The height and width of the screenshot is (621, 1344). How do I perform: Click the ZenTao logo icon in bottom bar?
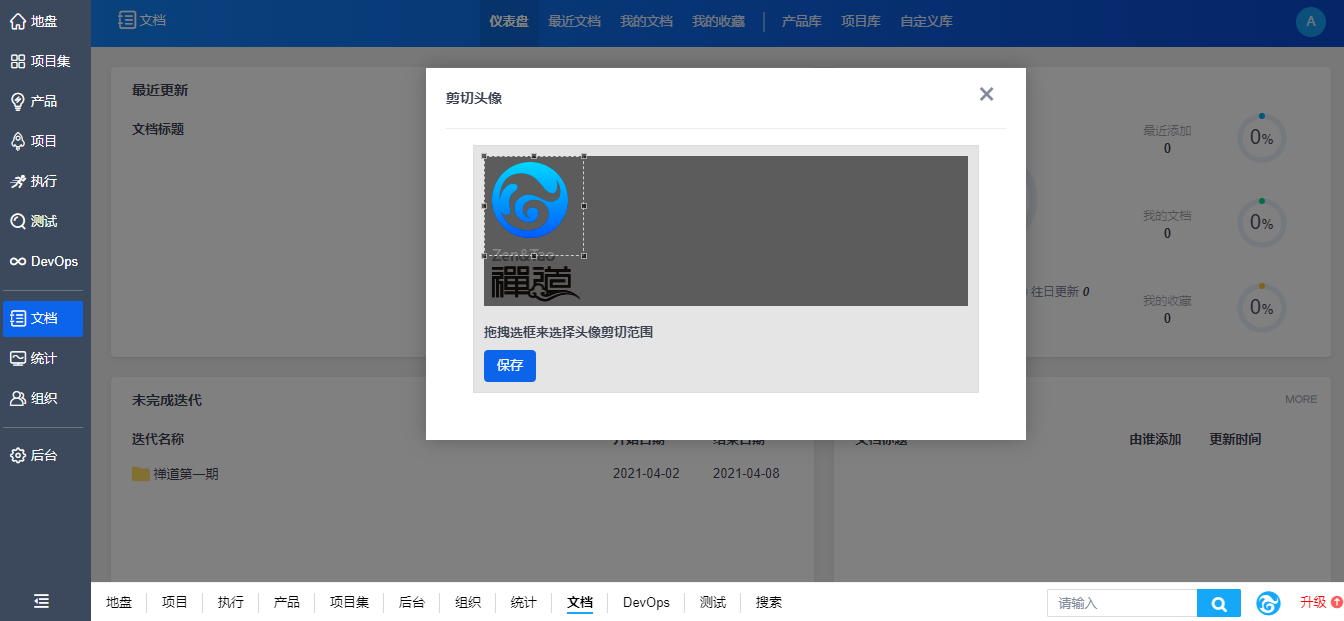pos(1268,603)
